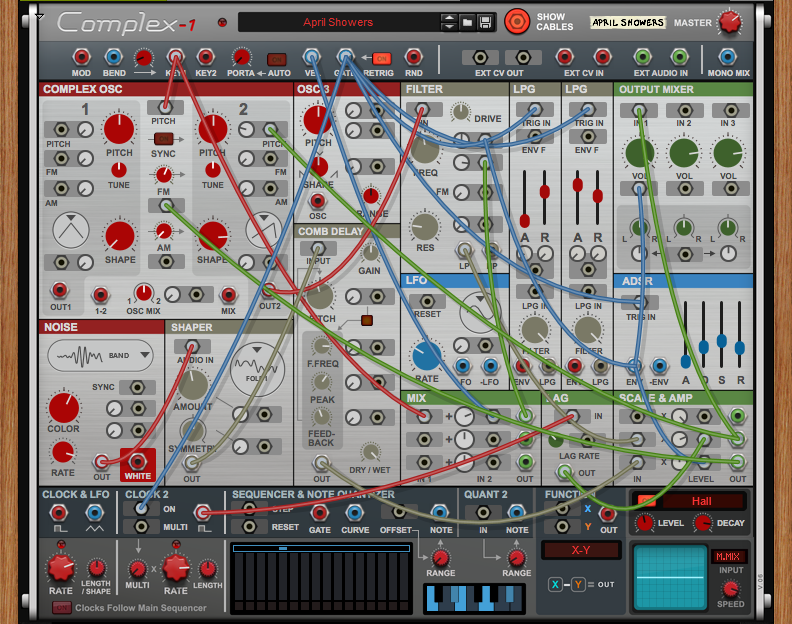
Task: Click the M.MIX scope input button
Action: coord(727,556)
